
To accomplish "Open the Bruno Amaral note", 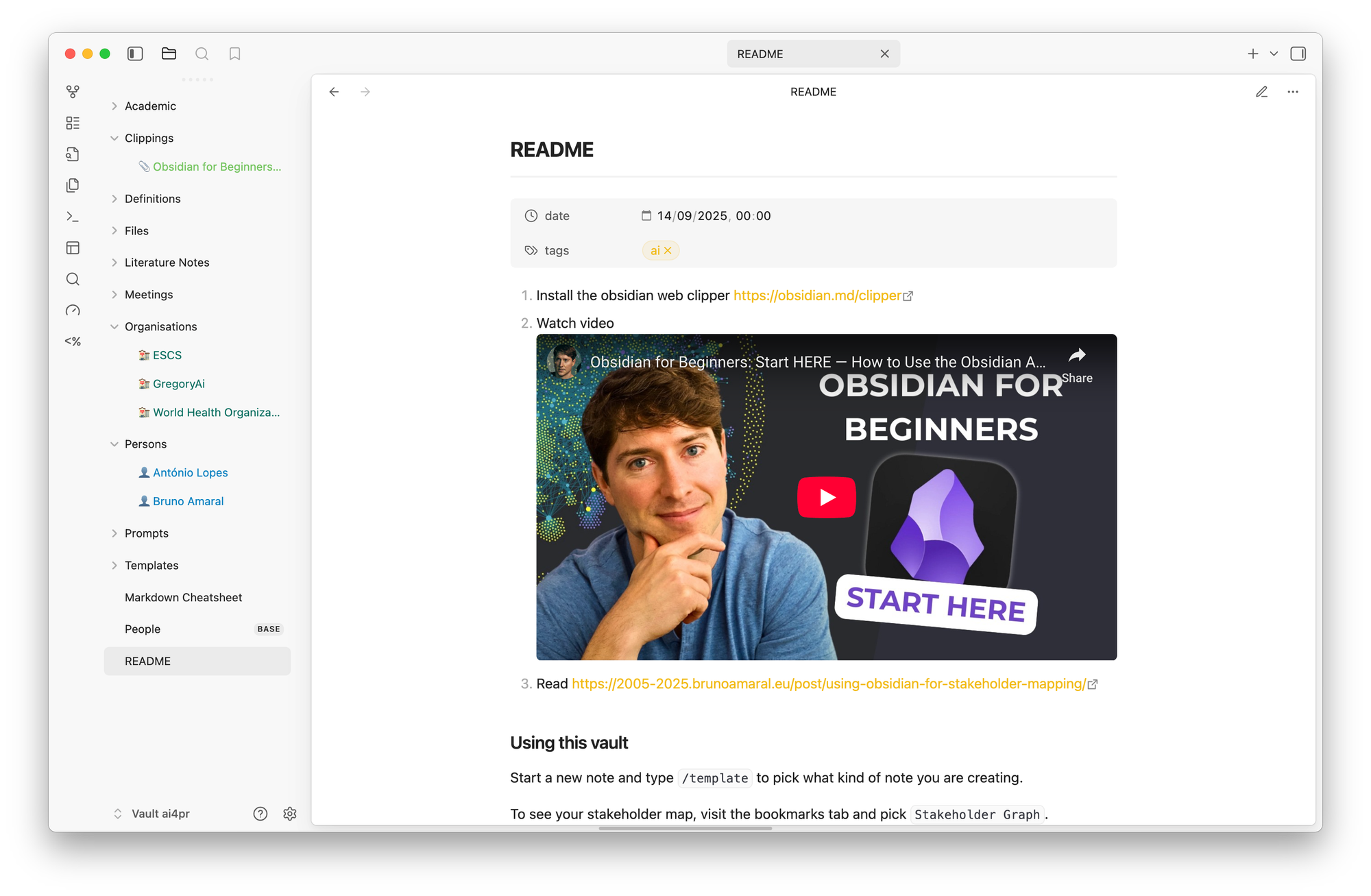I will click(188, 501).
